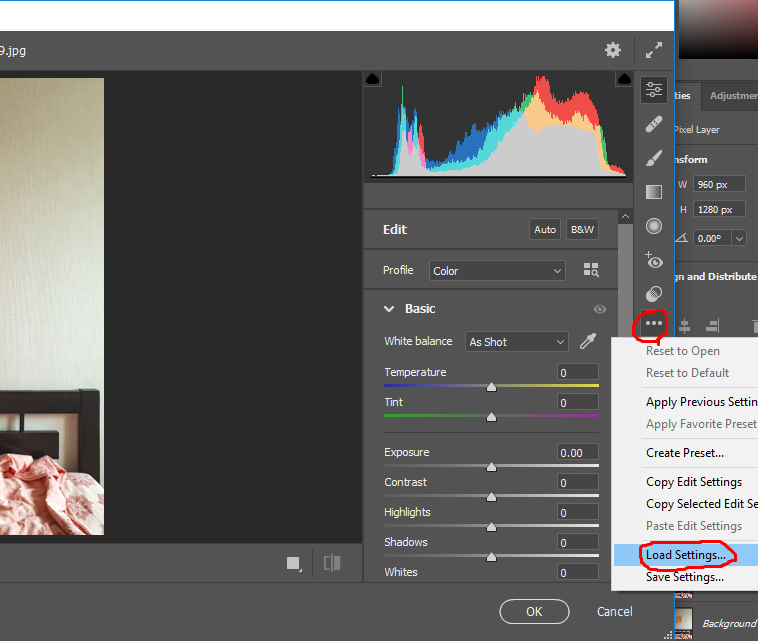The image size is (758, 641).
Task: Pick the White Balance eyedropper tool
Action: (588, 342)
